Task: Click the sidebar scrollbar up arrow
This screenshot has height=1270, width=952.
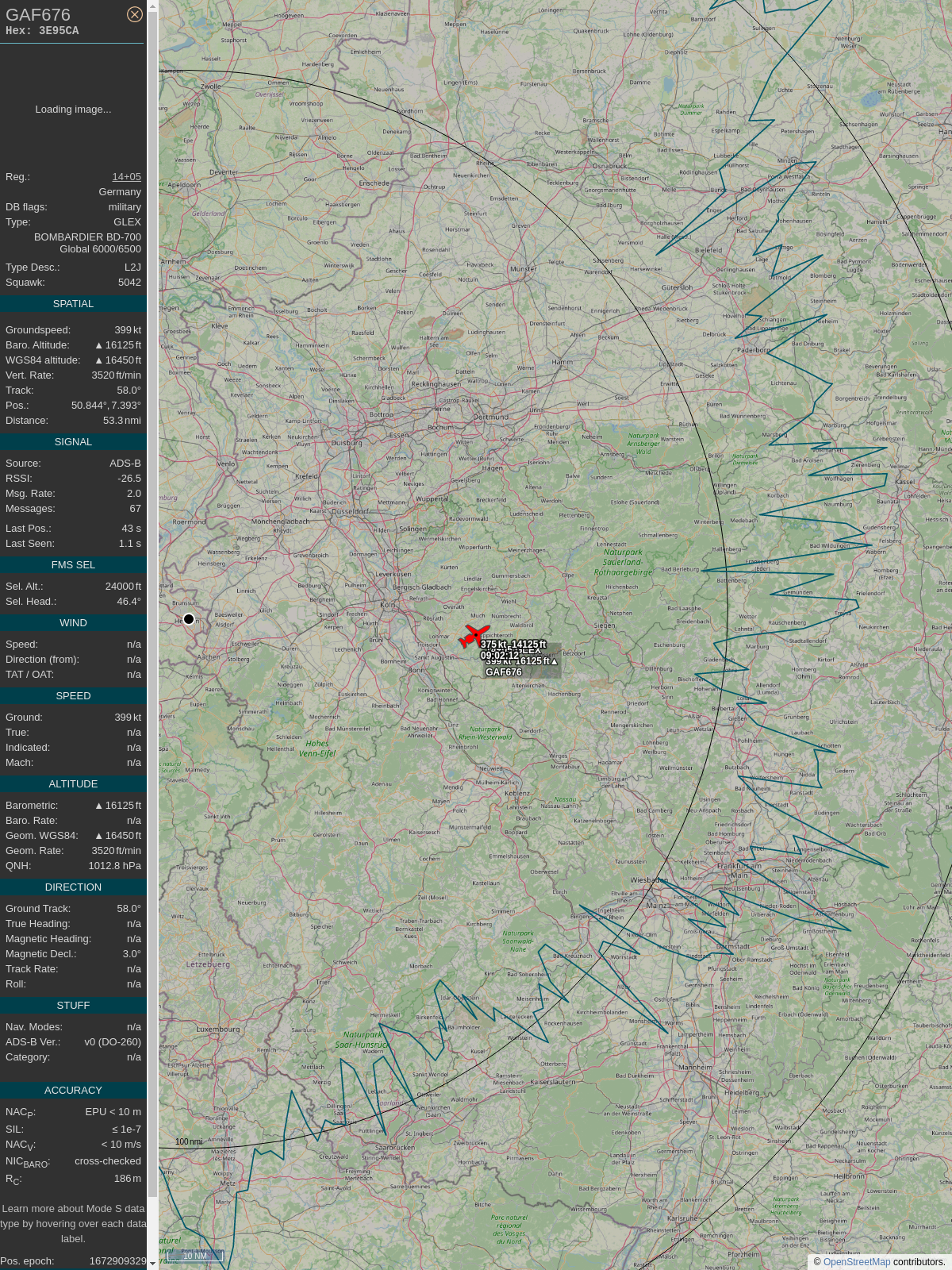Action: point(152,6)
